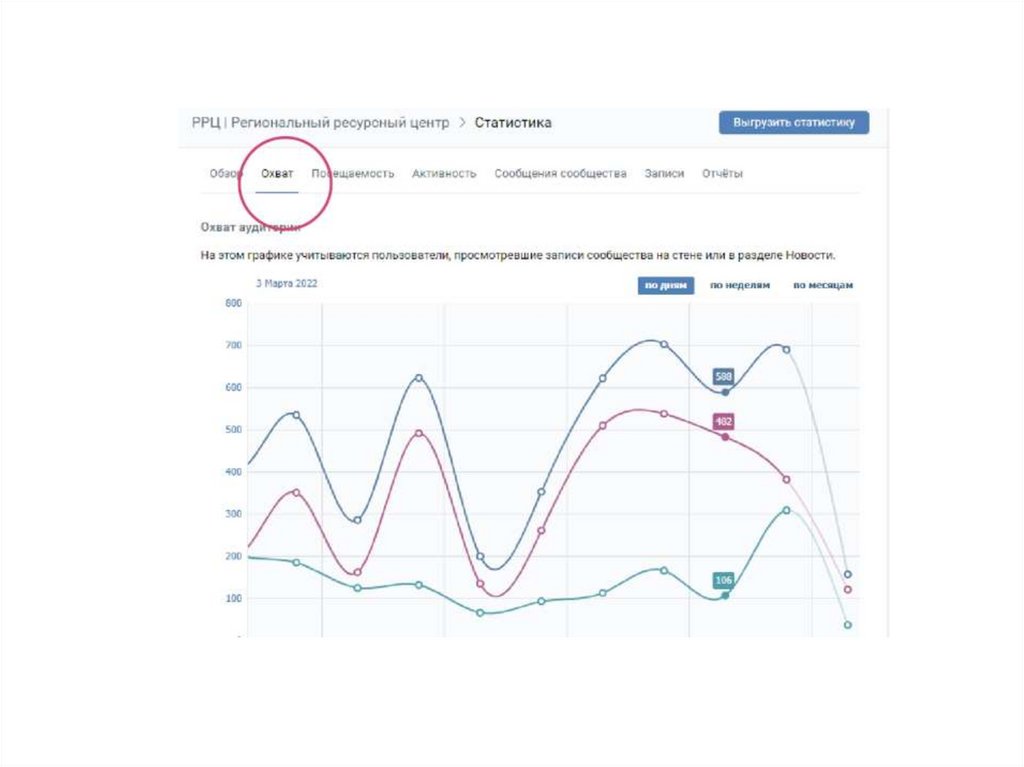Select the по дням grouping

(665, 285)
